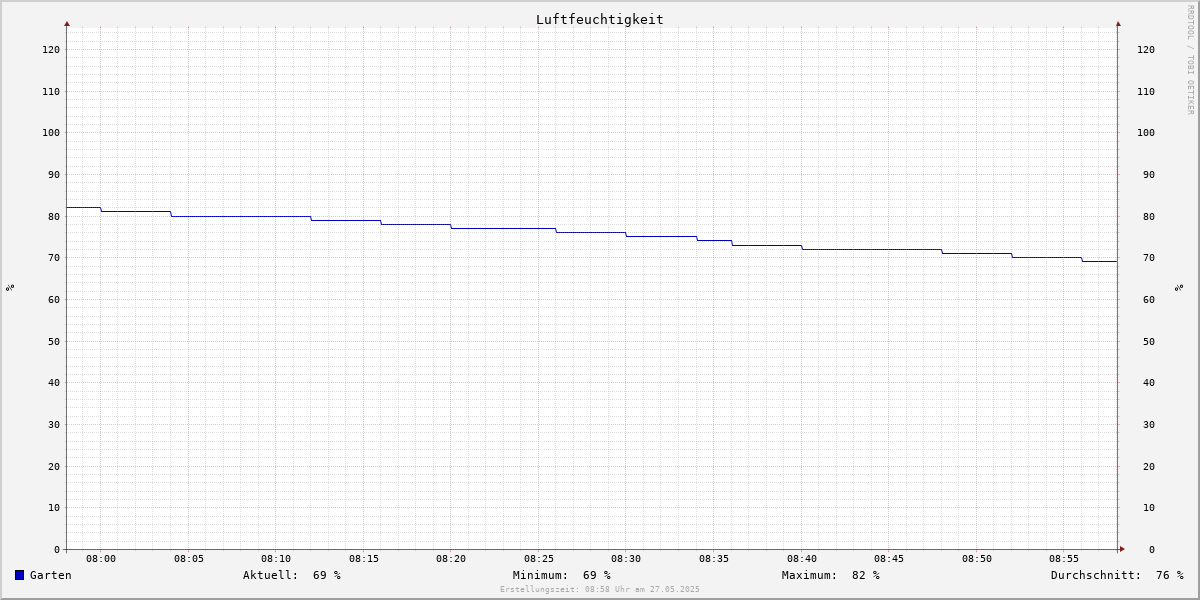Click the left-axis value 110
This screenshot has height=600, width=1200.
(x=51, y=91)
